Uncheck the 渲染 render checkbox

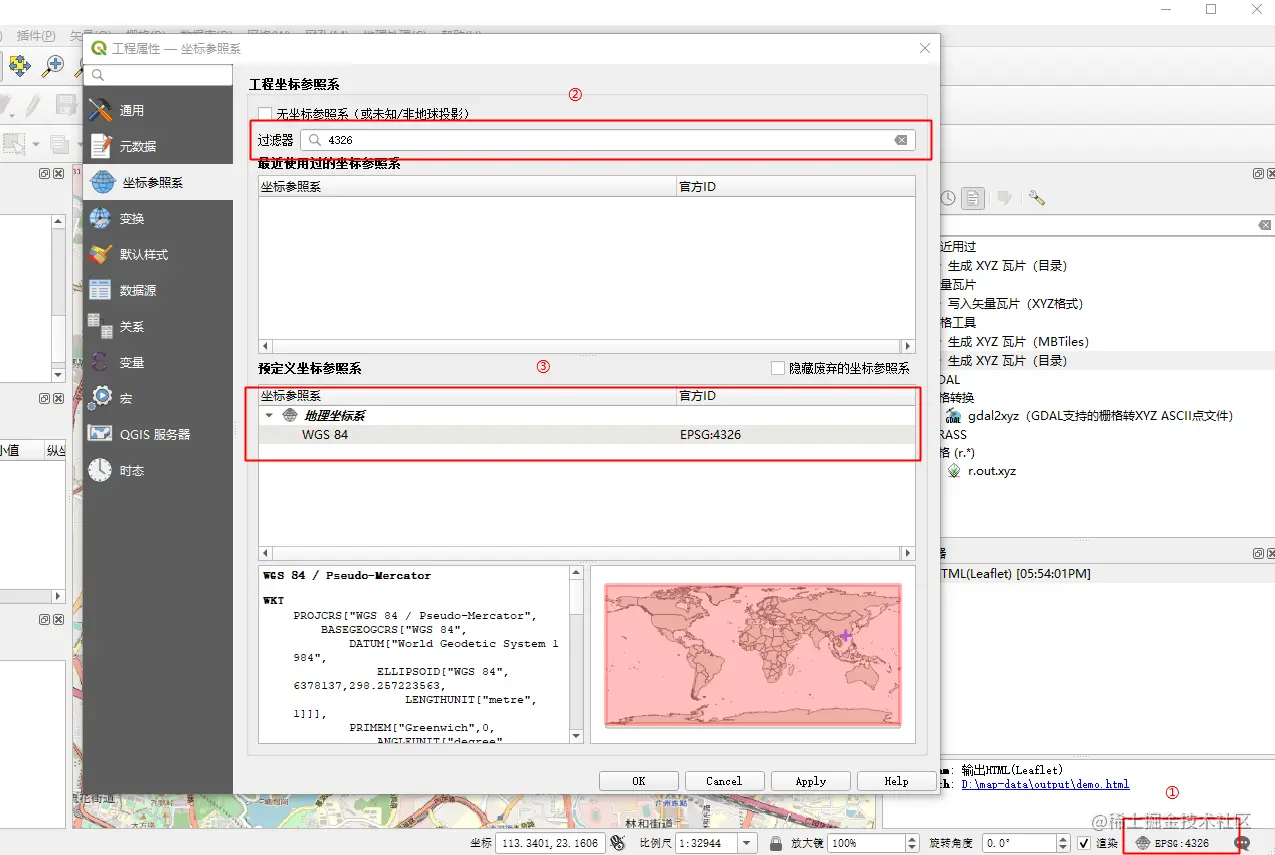point(1084,843)
